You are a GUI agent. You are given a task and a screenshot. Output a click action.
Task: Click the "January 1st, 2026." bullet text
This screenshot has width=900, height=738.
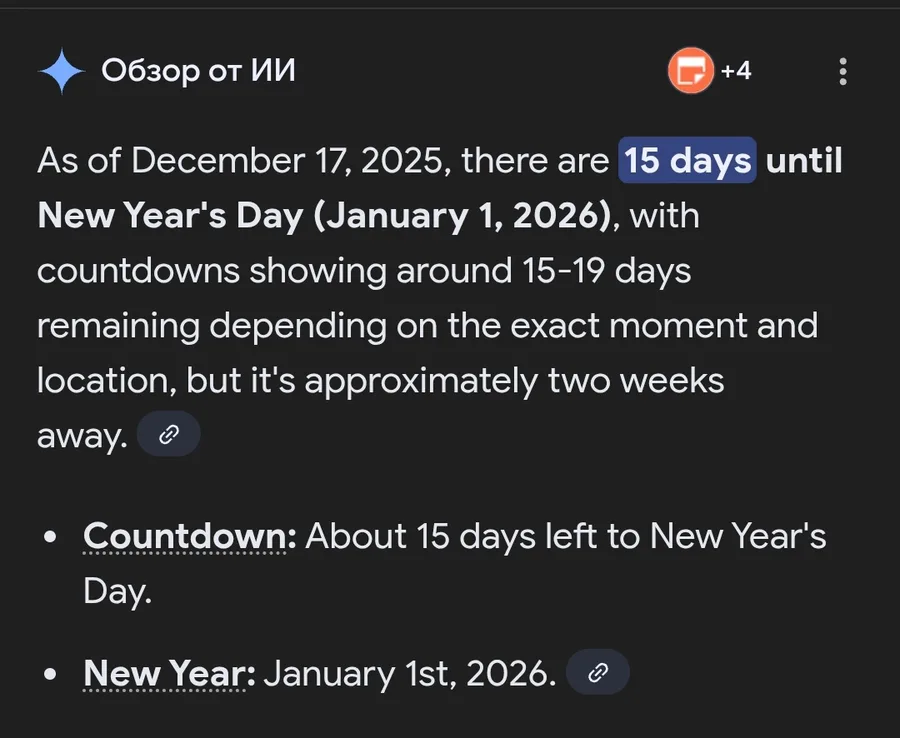[410, 673]
